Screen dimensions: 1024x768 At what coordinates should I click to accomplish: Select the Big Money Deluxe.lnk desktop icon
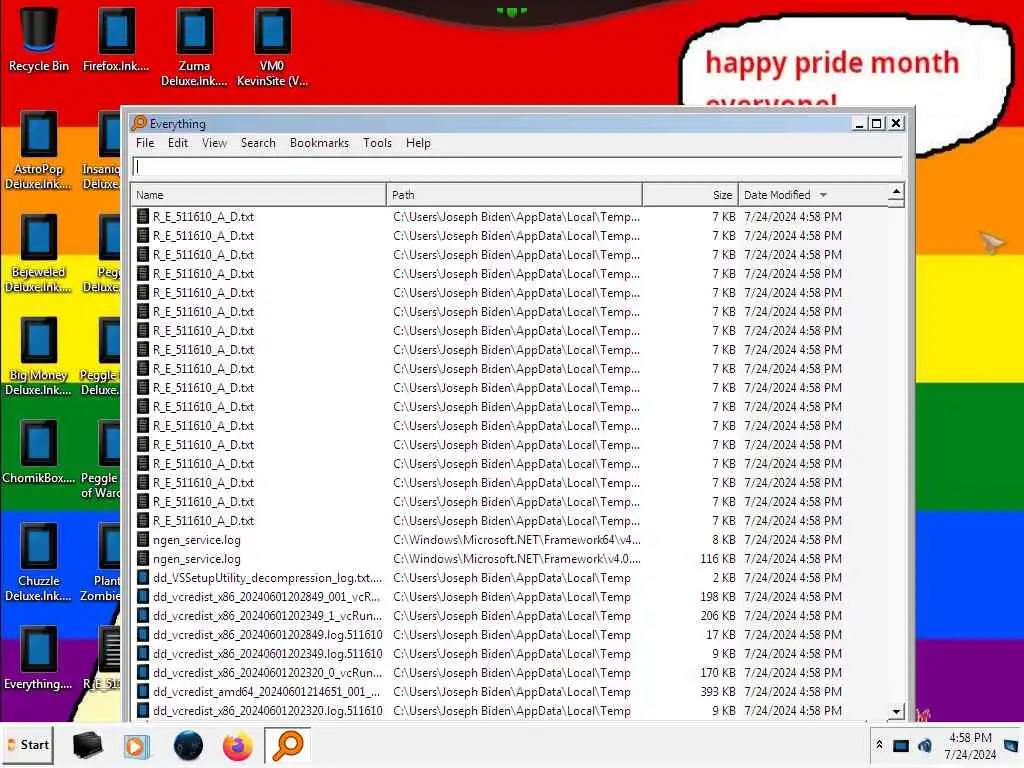pyautogui.click(x=39, y=357)
